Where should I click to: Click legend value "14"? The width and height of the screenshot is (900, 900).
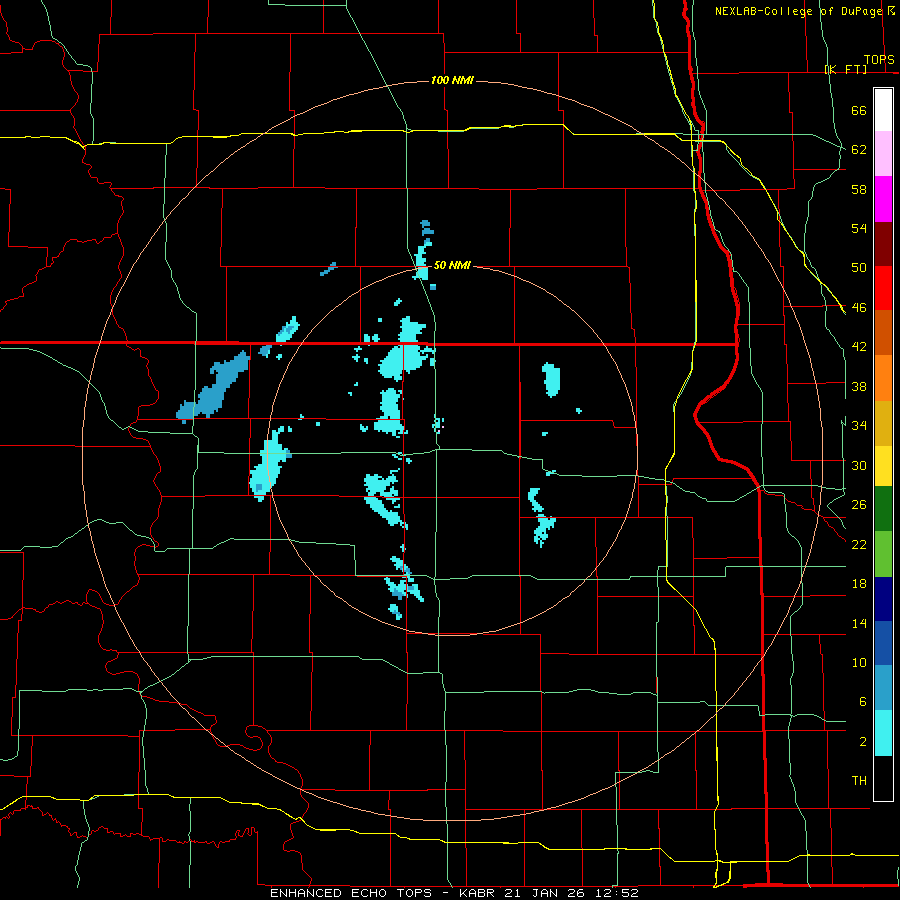(x=859, y=623)
